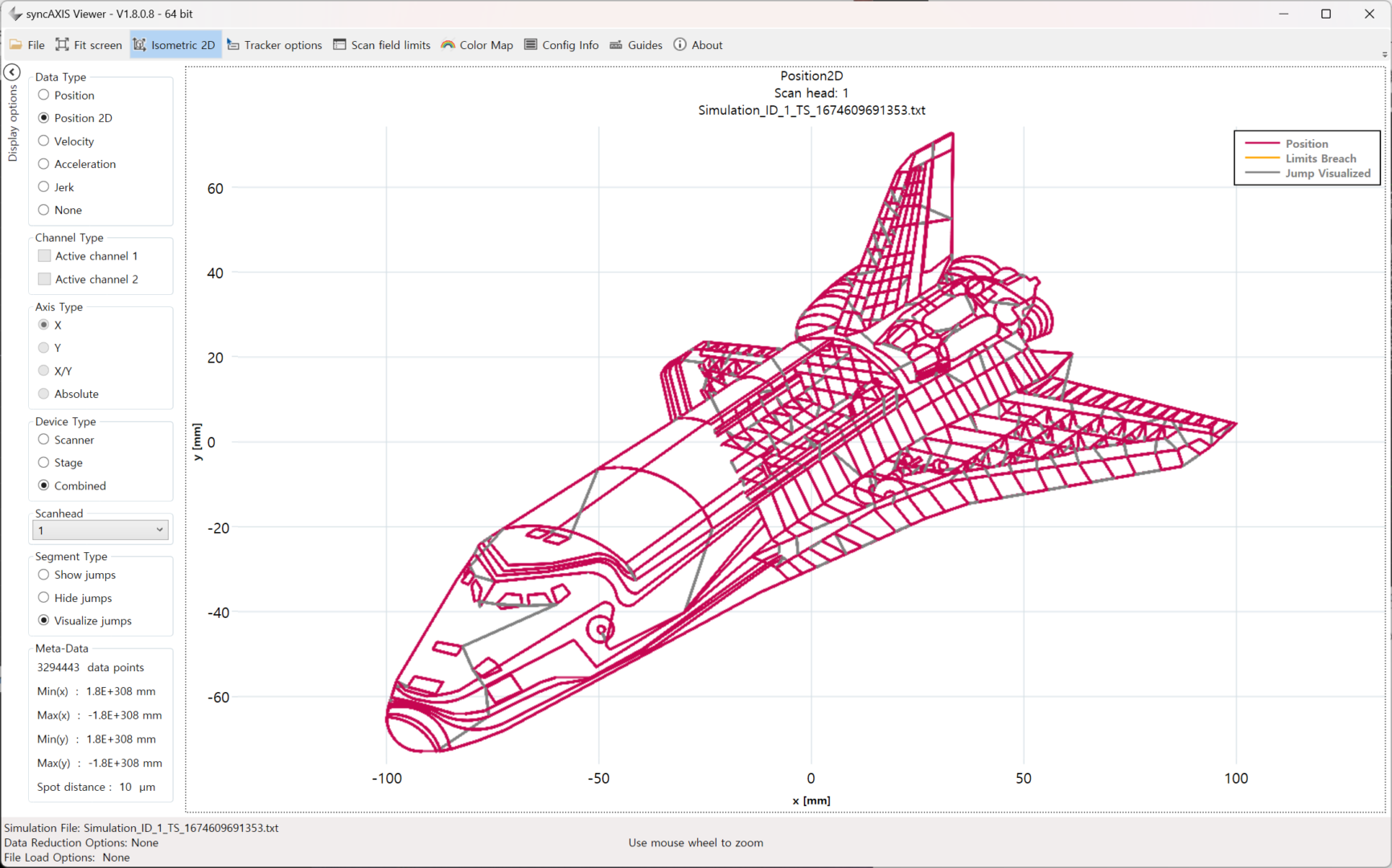Enable Active channel 1 checkbox

click(x=44, y=256)
